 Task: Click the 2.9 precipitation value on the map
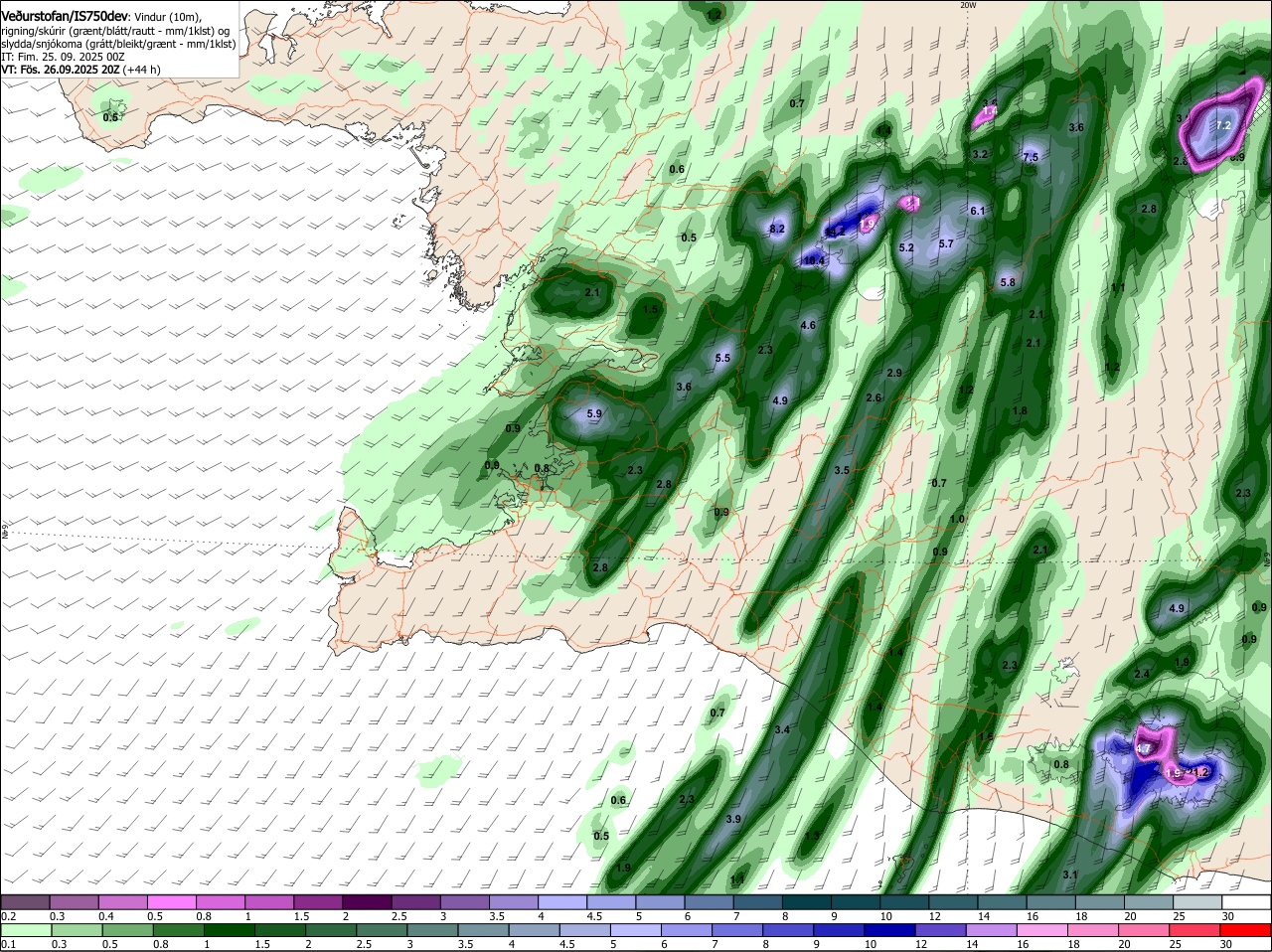[894, 373]
